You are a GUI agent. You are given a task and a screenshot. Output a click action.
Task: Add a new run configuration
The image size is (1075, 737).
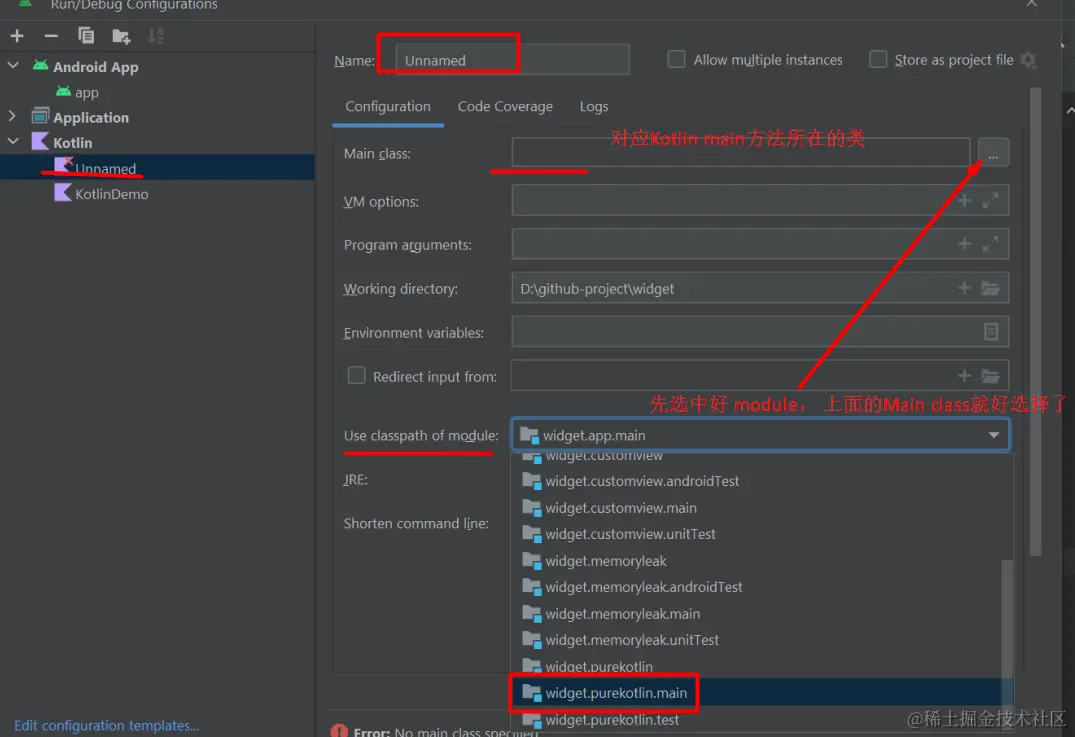[x=16, y=35]
